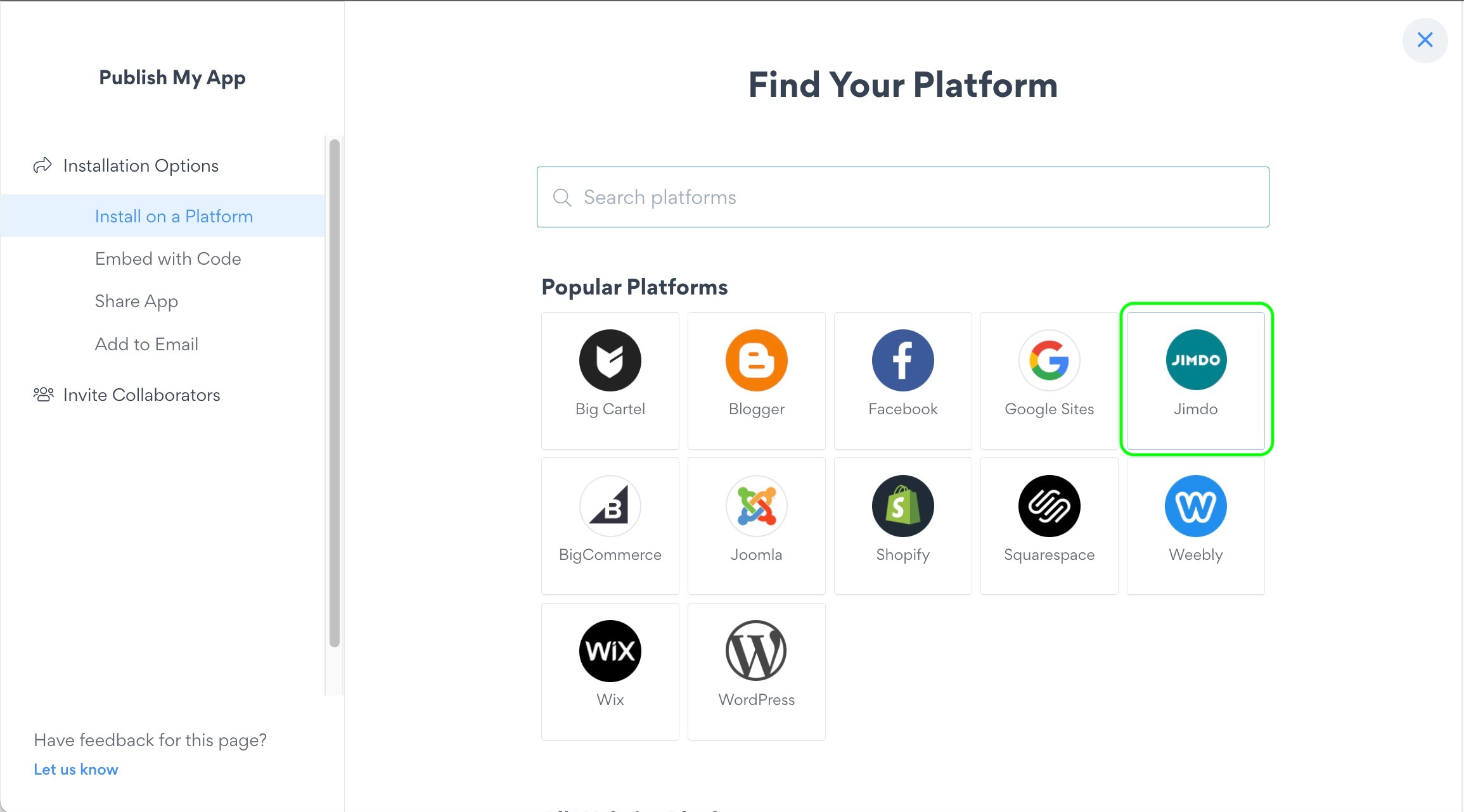Select the WordPress platform icon
Screen dimensions: 1464x812
pos(756,651)
